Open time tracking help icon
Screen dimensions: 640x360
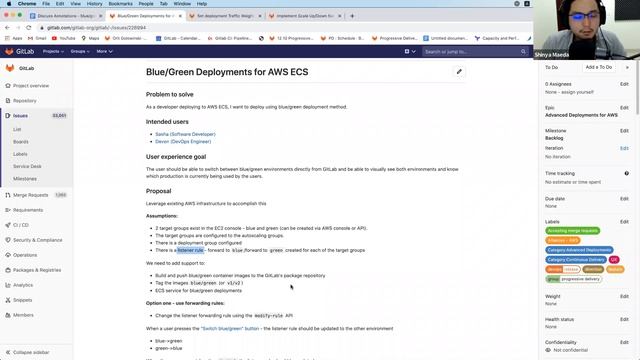[627, 173]
